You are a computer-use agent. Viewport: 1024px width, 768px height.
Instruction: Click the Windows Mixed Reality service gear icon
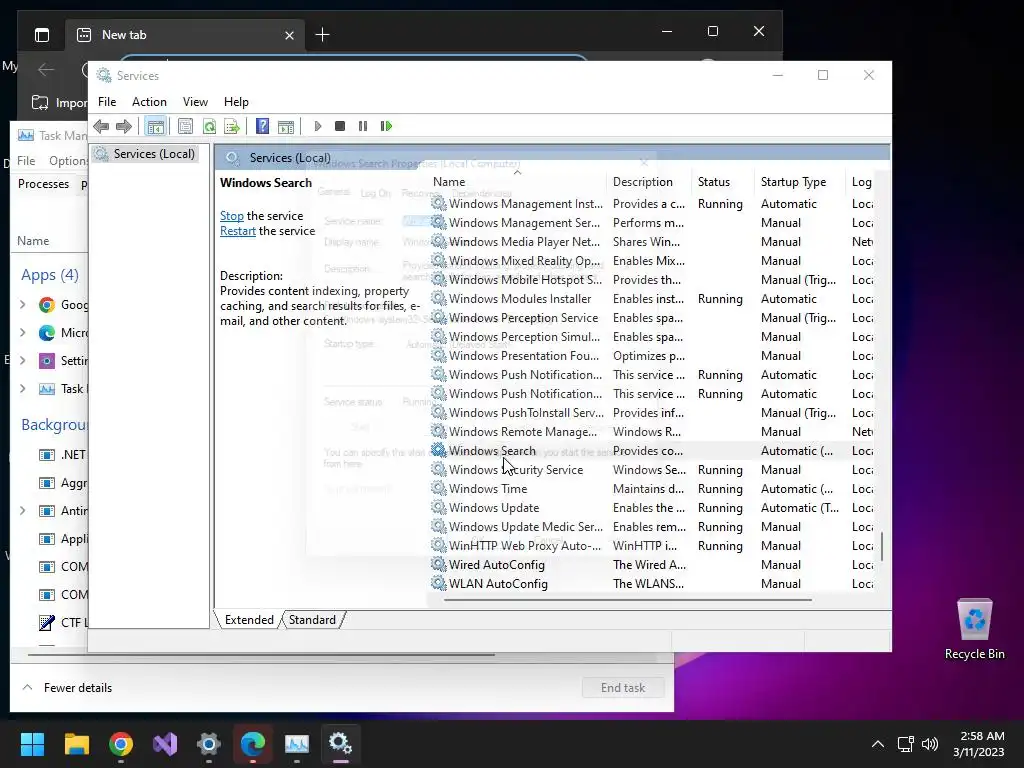[438, 261]
